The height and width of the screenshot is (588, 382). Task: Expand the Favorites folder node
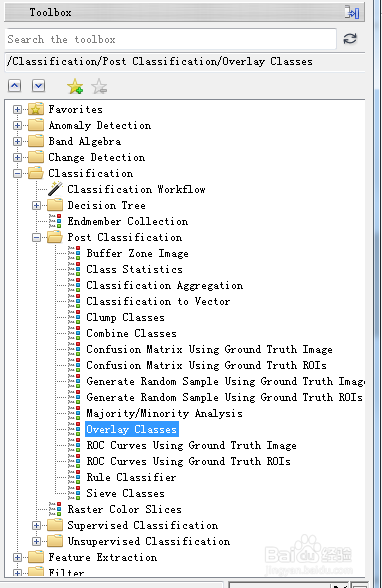[x=17, y=110]
